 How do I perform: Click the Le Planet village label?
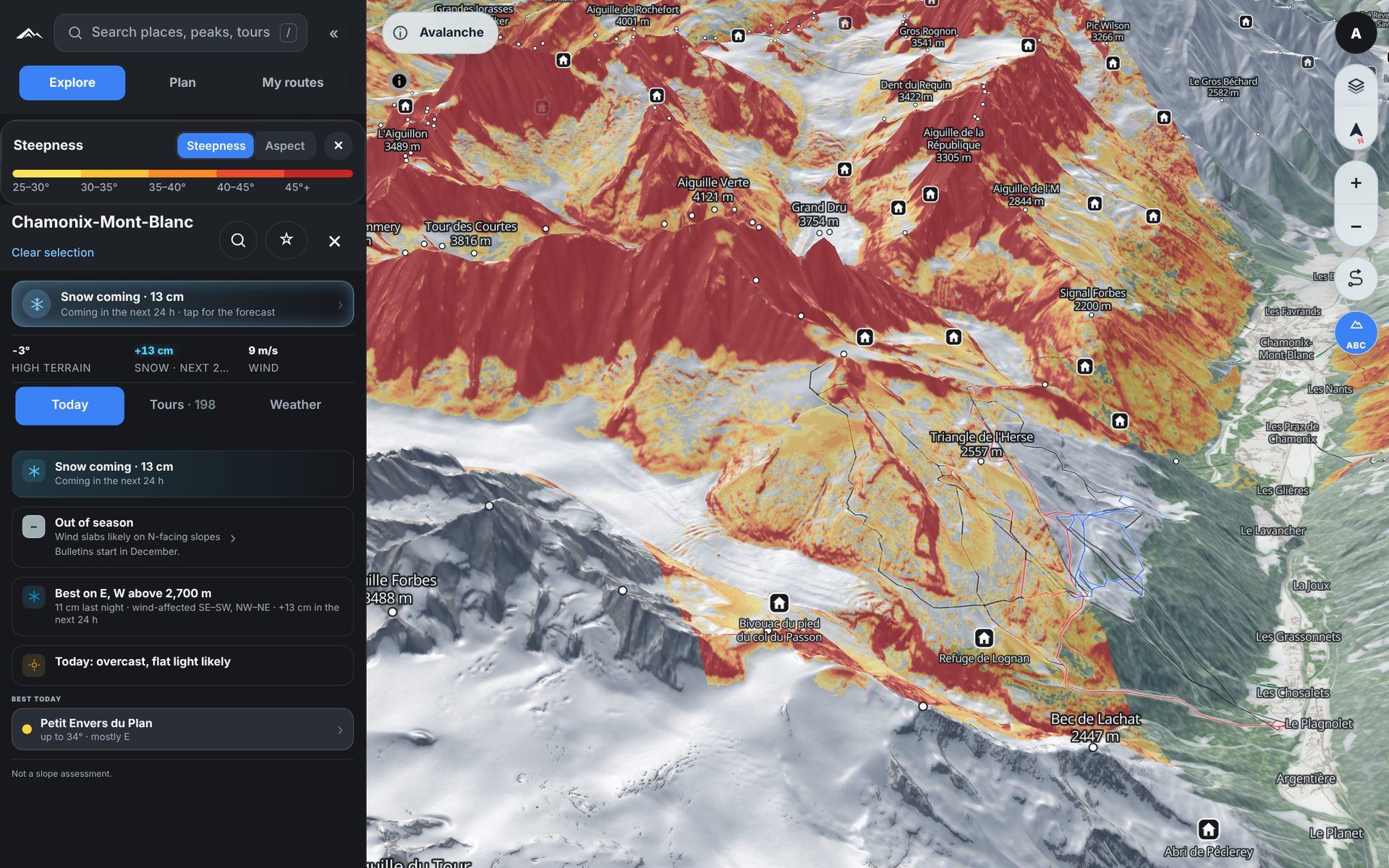1336,833
